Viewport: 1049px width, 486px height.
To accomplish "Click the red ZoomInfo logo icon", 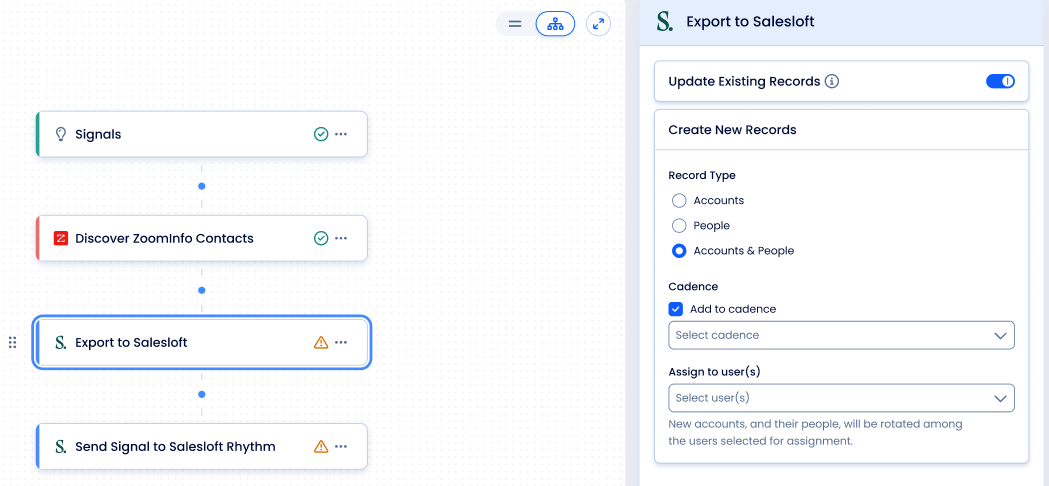I will click(x=61, y=238).
